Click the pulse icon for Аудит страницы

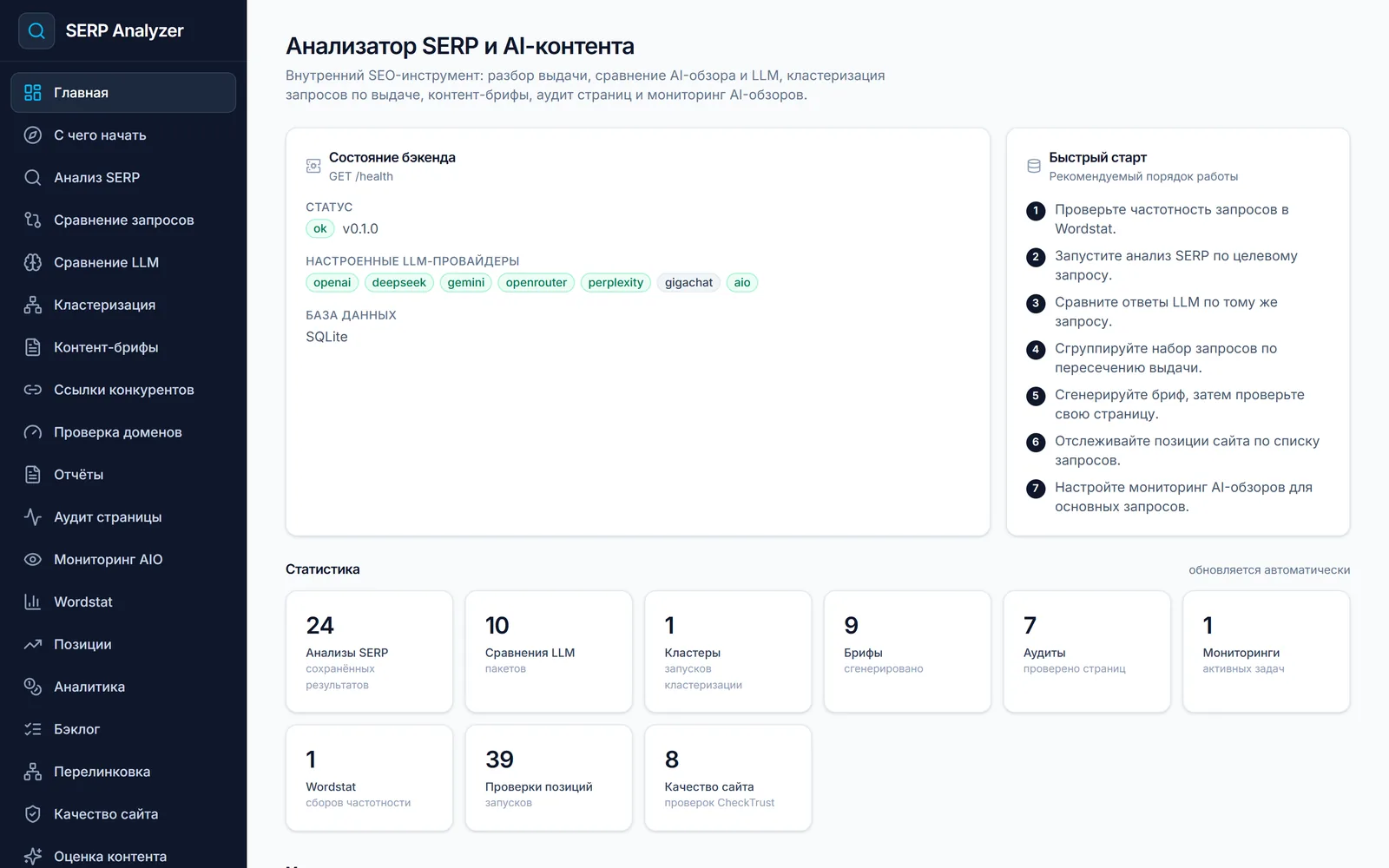point(33,517)
